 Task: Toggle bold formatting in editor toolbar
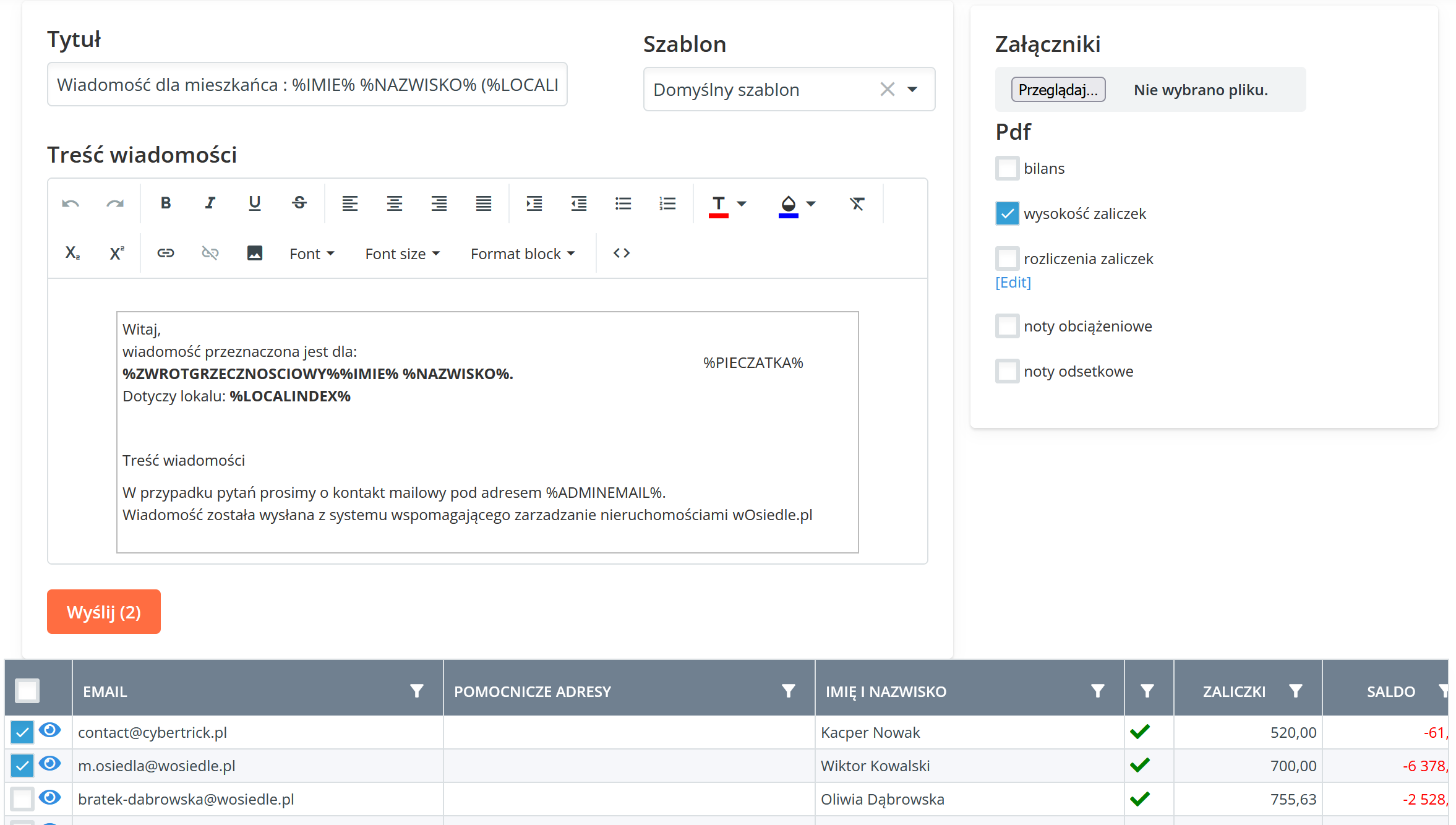(165, 203)
